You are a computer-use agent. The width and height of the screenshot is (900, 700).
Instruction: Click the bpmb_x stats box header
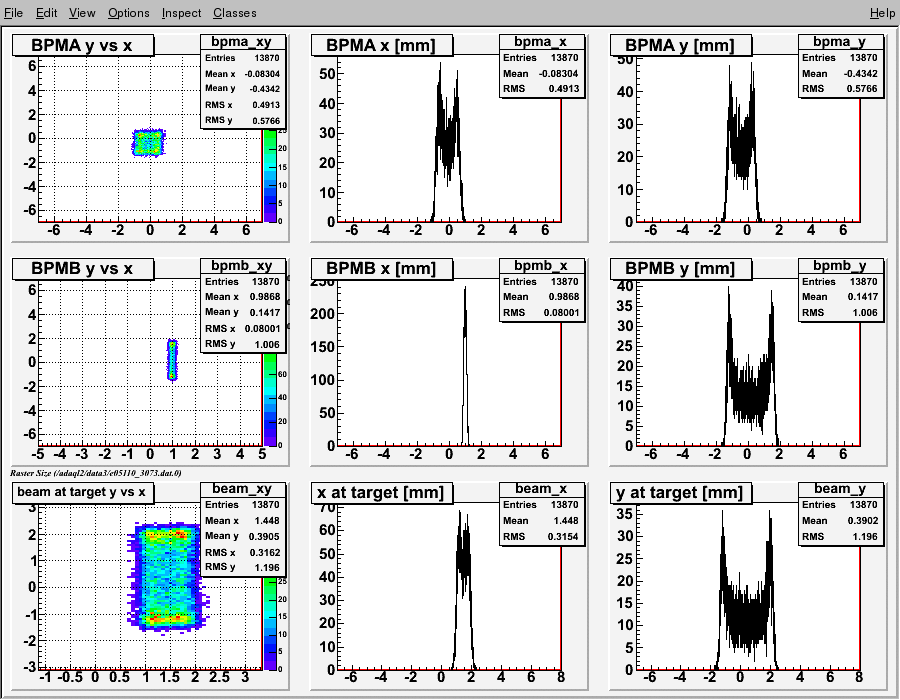541,266
